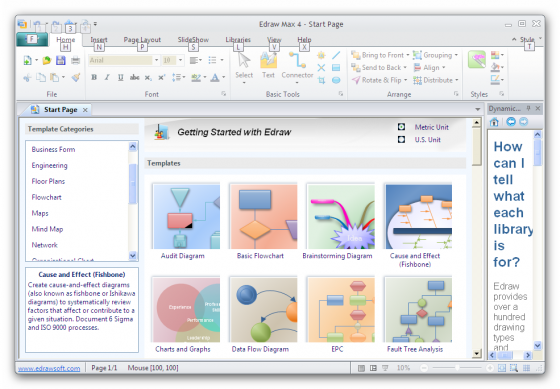This screenshot has height=389, width=560.
Task: Open the Libraries ribbon tab
Action: tap(238, 40)
